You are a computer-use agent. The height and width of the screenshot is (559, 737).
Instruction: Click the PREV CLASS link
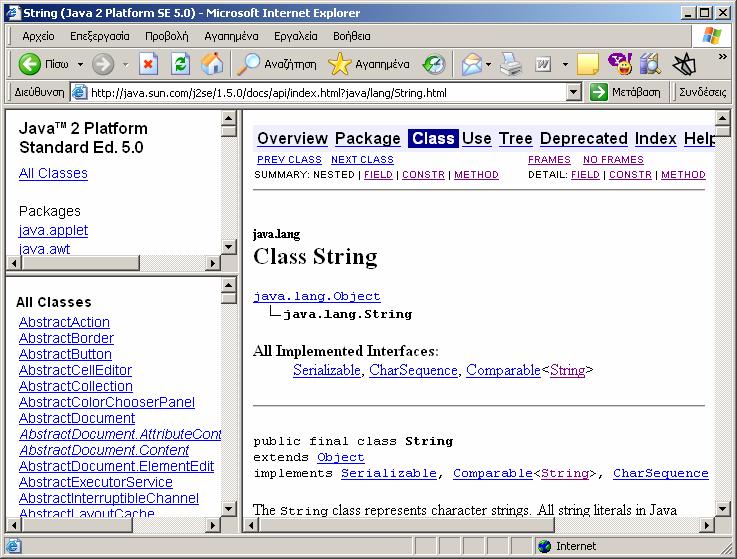[289, 160]
